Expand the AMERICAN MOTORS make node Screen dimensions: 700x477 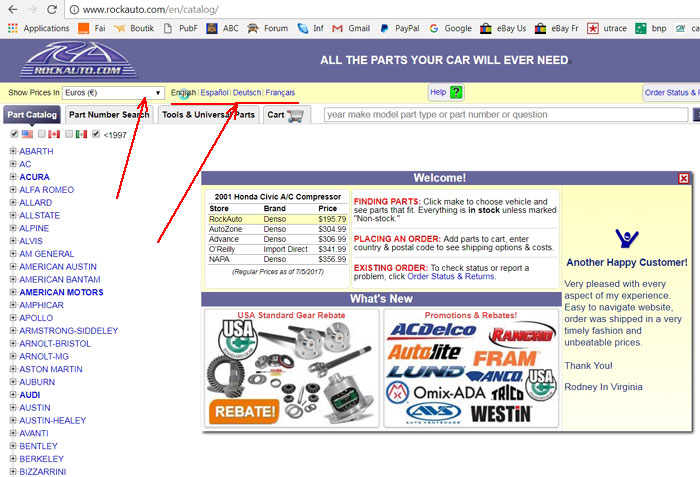pyautogui.click(x=13, y=292)
